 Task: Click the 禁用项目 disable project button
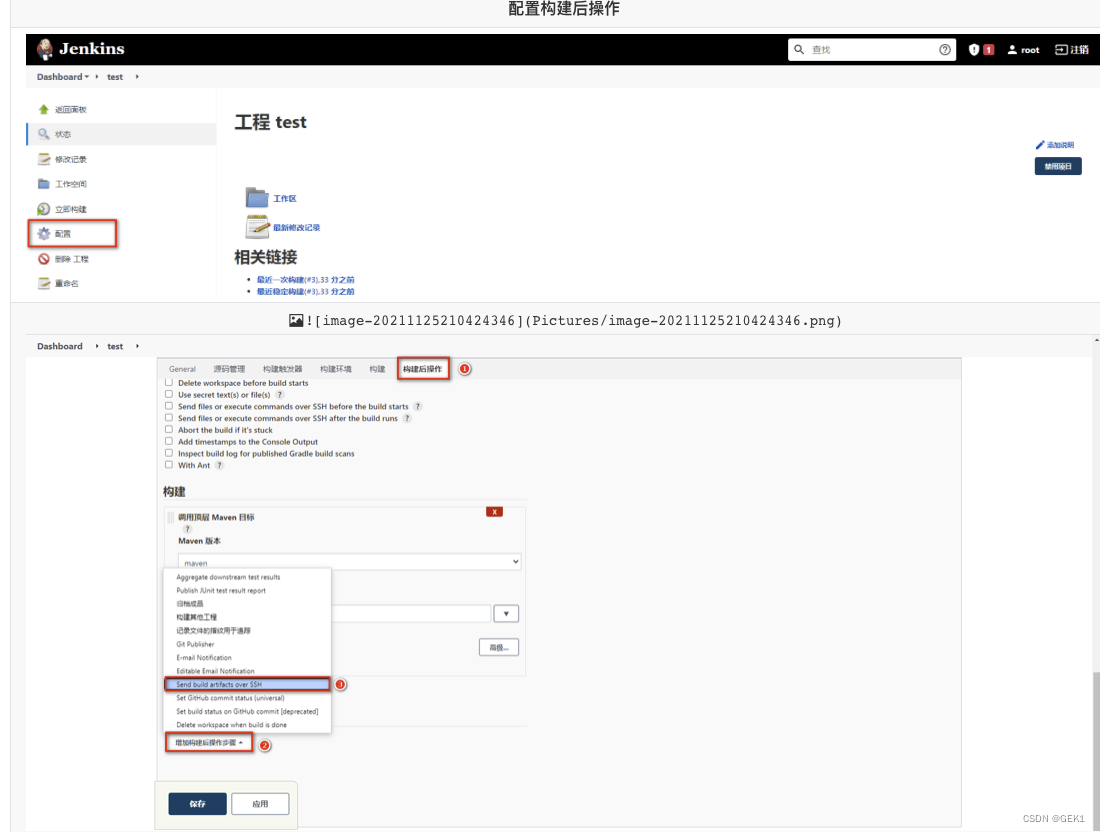coord(1058,166)
